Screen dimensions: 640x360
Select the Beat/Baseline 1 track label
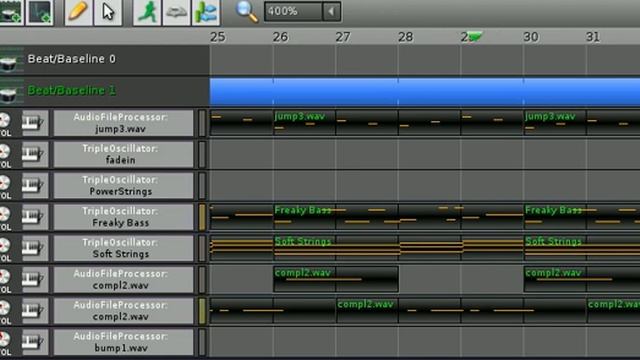click(71, 90)
